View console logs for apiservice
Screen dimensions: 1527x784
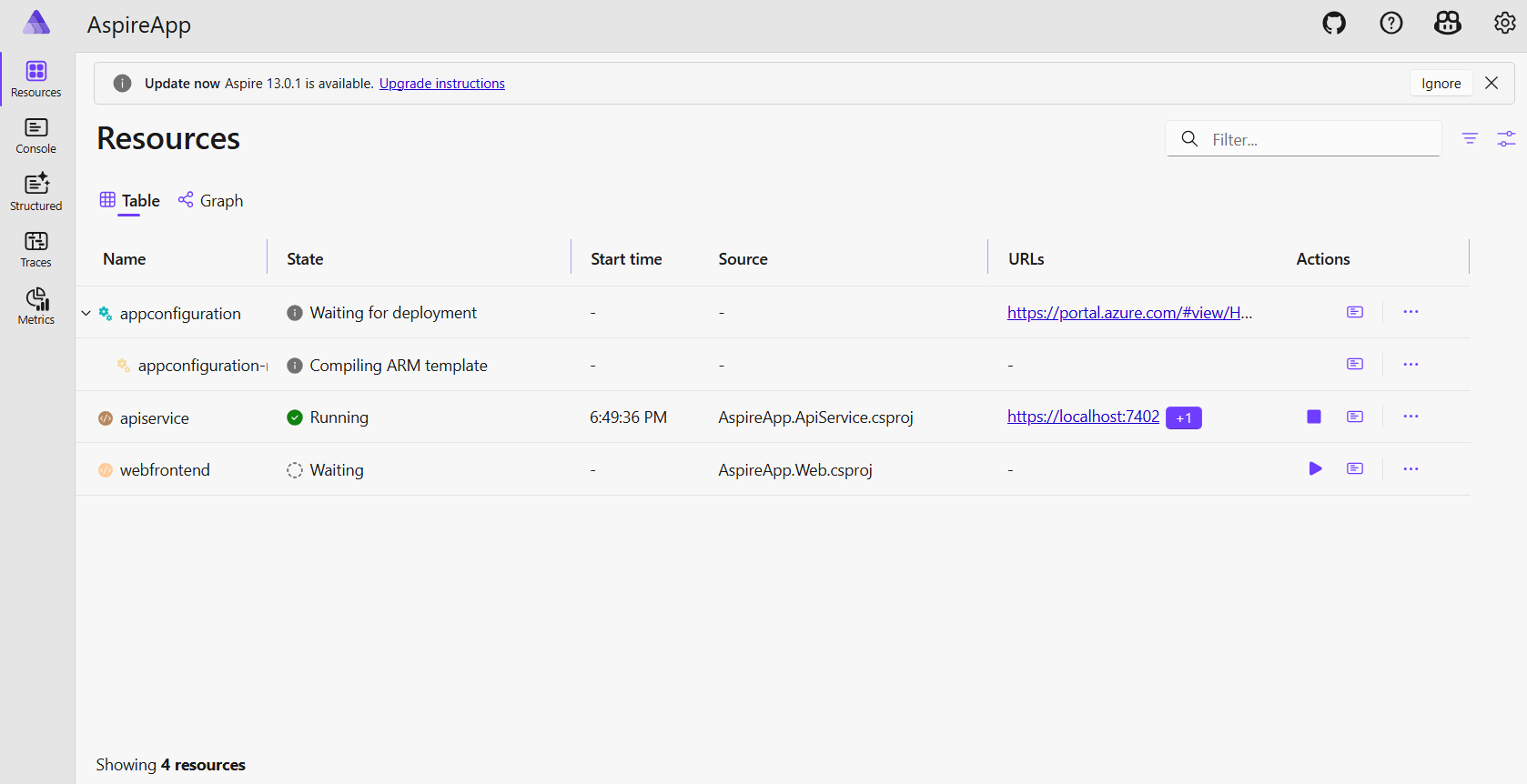pos(1355,417)
